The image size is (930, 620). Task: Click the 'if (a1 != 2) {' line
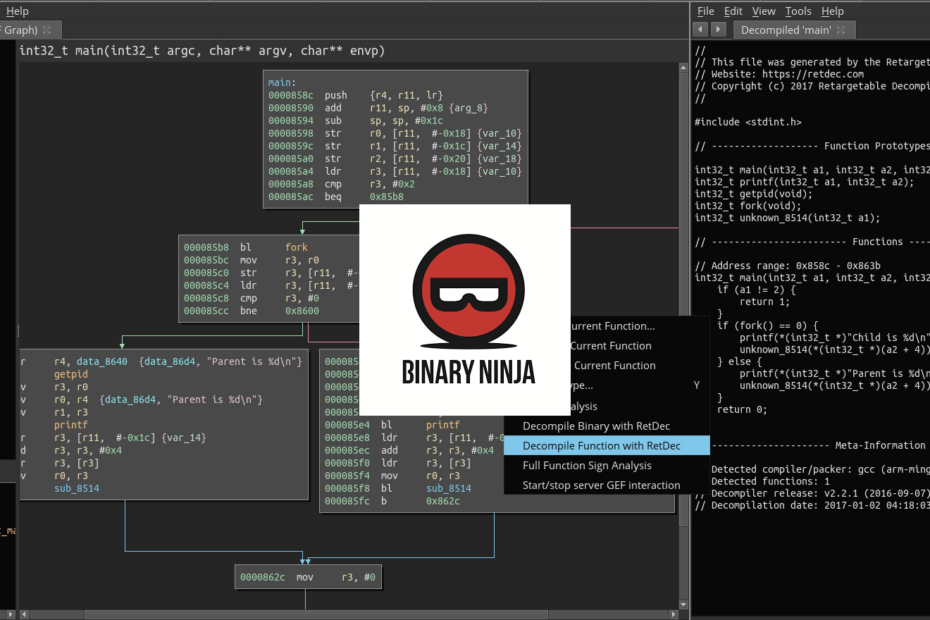coord(756,290)
